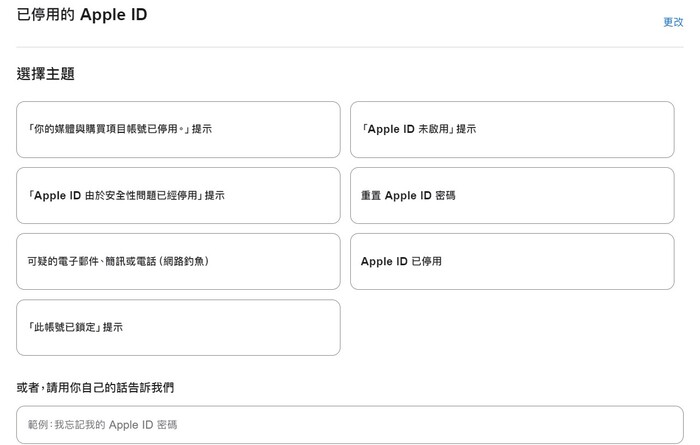Select 「Apple ID 由於安全性問題已經停用」提示
The height and width of the screenshot is (445, 700).
pyautogui.click(x=178, y=195)
